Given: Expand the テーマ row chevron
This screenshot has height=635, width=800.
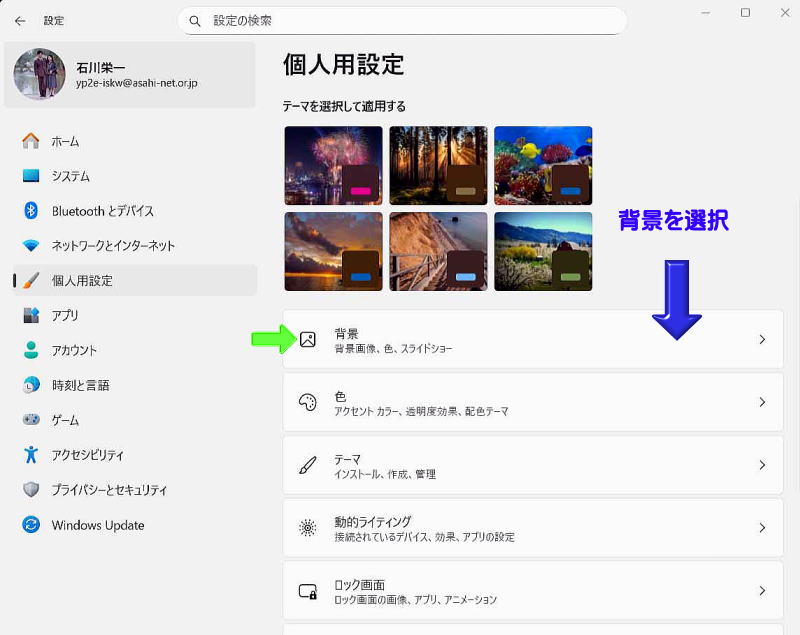Looking at the screenshot, I should tap(762, 465).
